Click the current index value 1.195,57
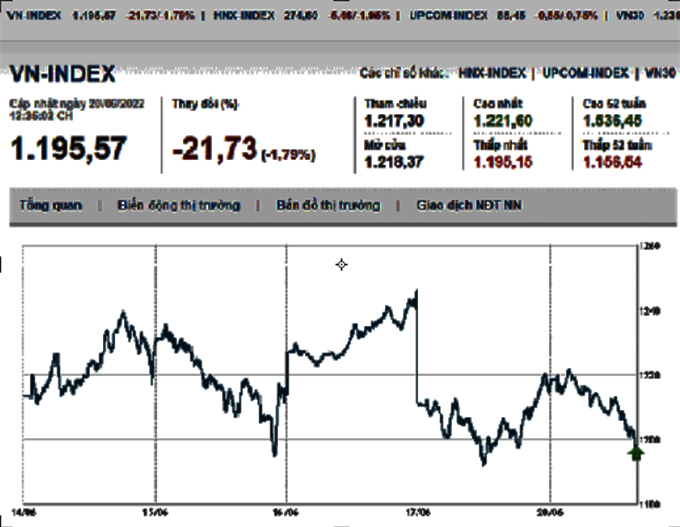The width and height of the screenshot is (680, 527). [x=68, y=149]
